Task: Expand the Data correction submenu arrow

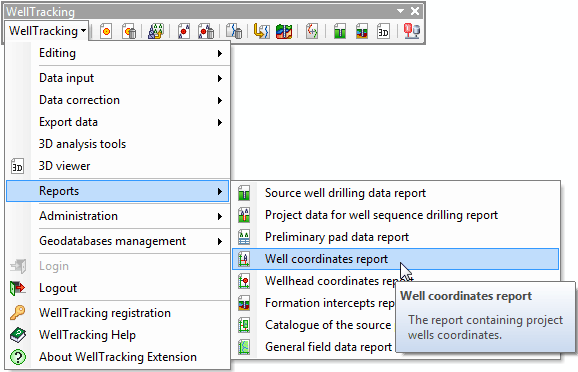Action: coord(220,100)
